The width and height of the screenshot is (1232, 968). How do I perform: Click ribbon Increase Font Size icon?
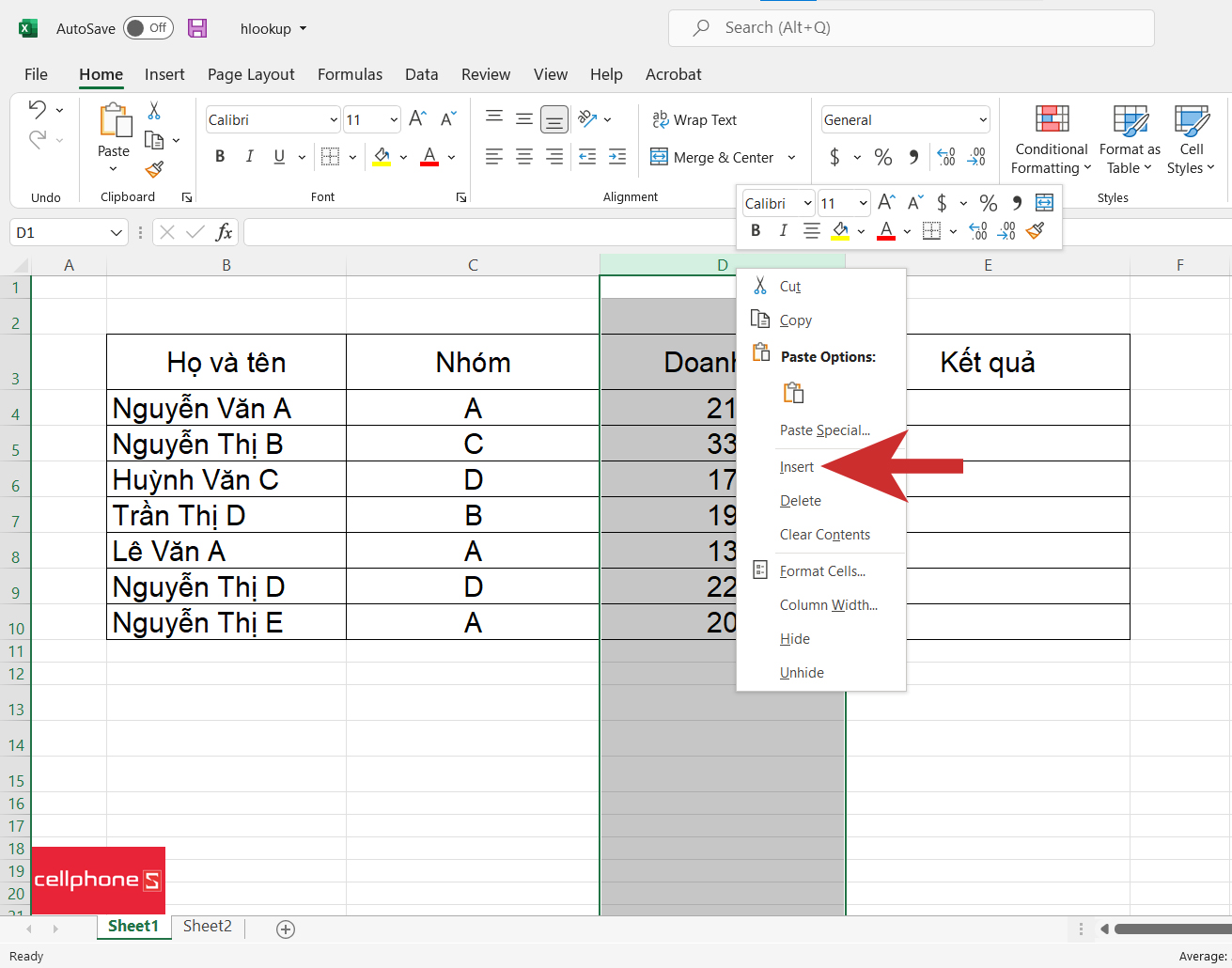[x=418, y=119]
